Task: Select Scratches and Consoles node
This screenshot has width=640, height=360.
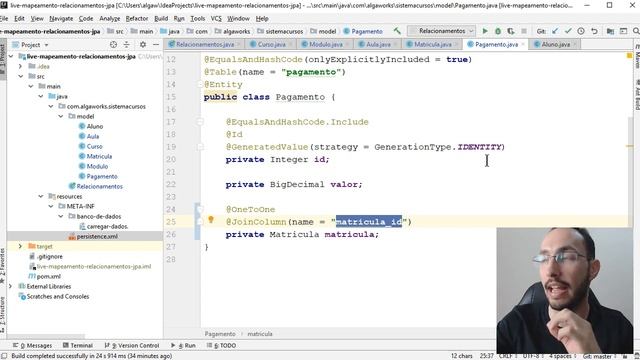Action: point(58,296)
